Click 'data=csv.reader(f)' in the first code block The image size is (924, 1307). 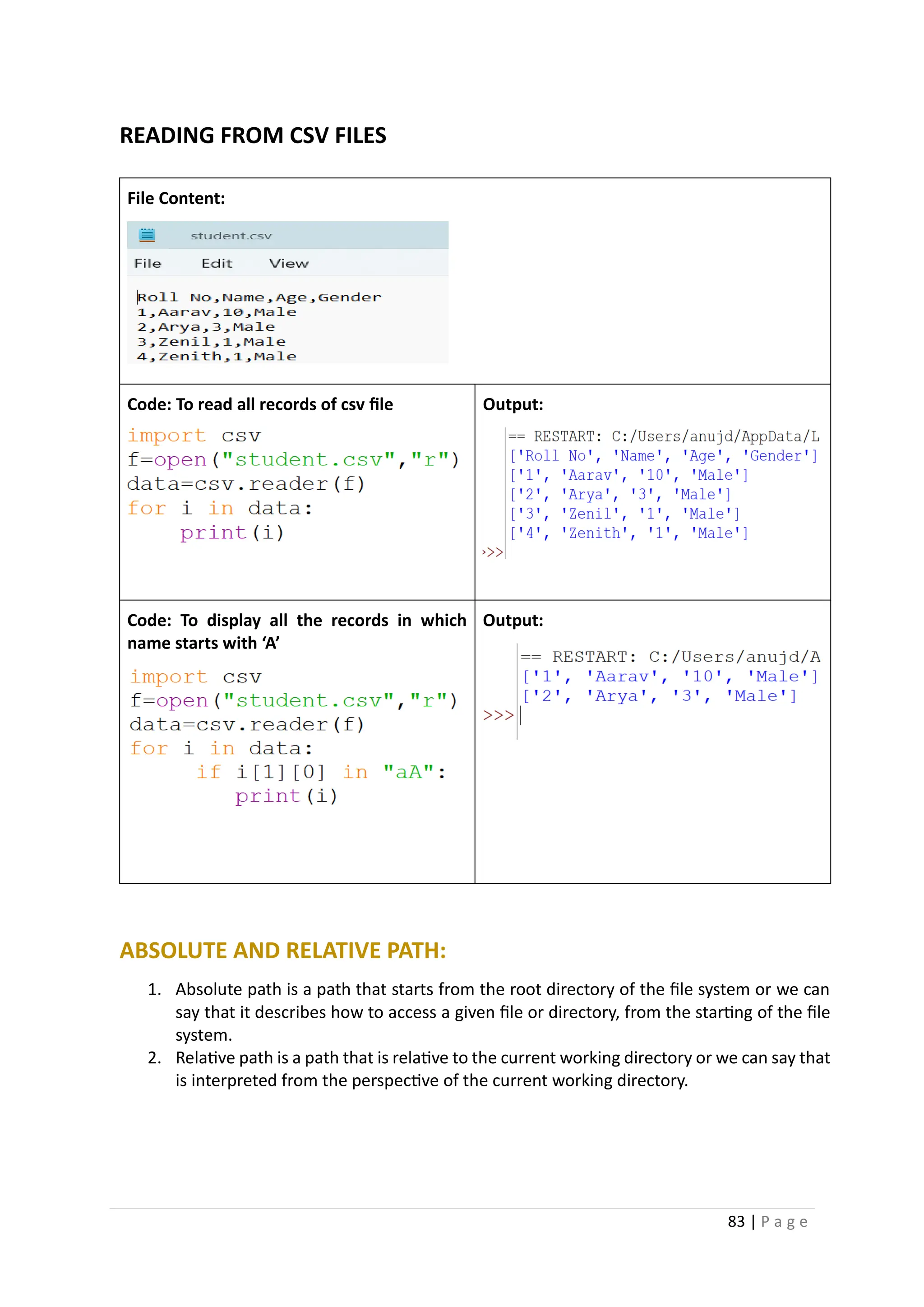click(246, 484)
